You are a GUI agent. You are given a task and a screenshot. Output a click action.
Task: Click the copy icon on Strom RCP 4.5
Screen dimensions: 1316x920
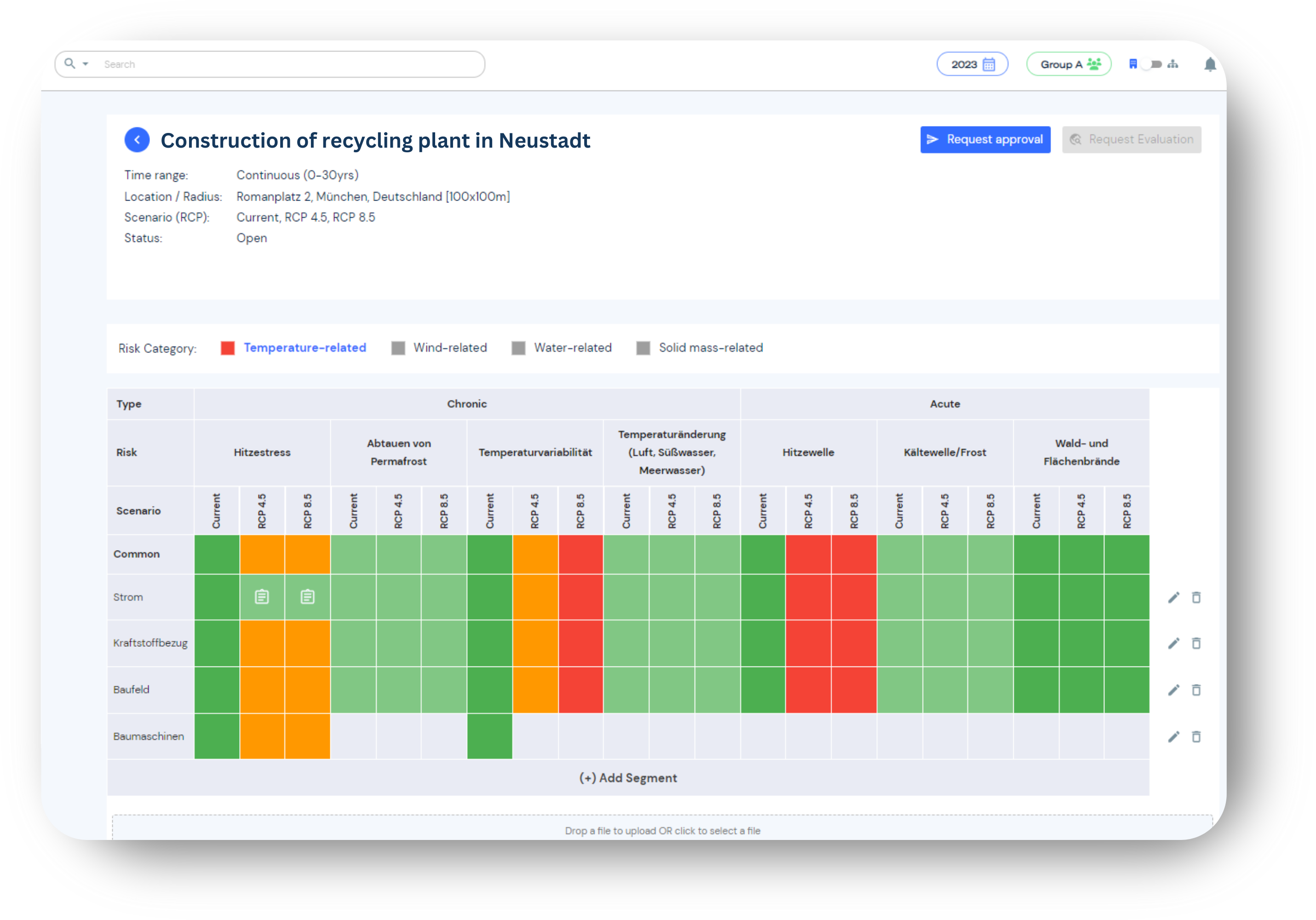pyautogui.click(x=262, y=598)
